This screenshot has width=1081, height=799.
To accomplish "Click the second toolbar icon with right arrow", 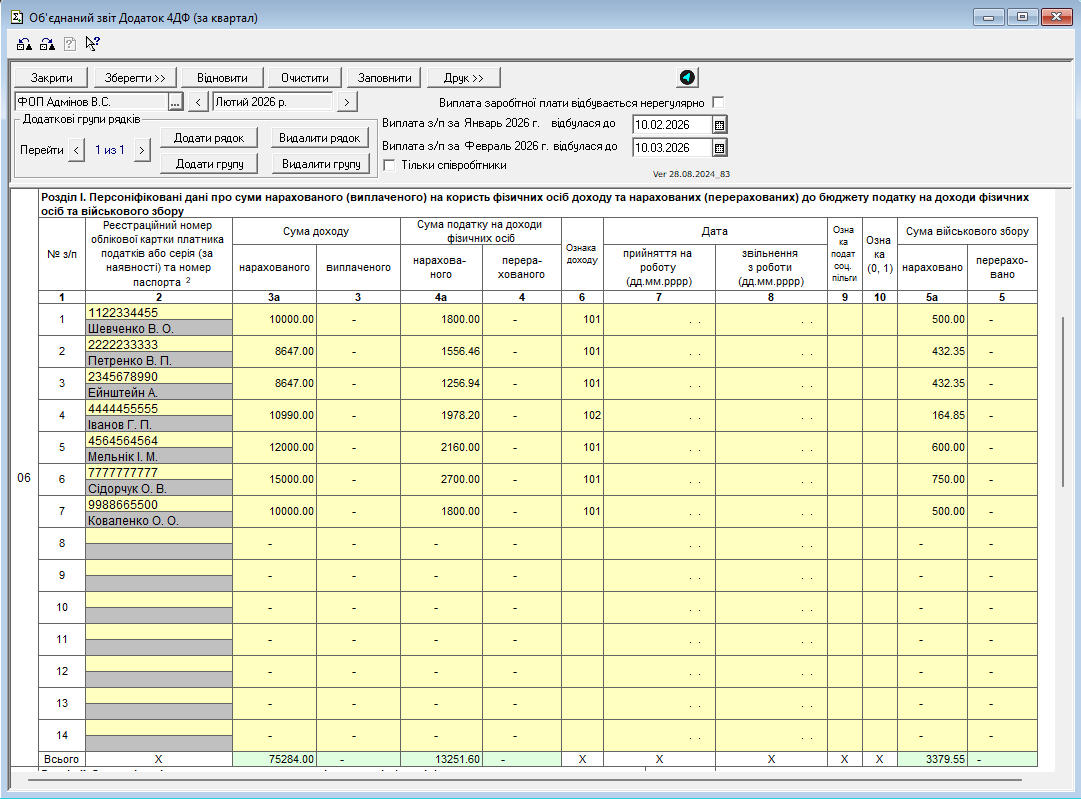I will click(47, 44).
